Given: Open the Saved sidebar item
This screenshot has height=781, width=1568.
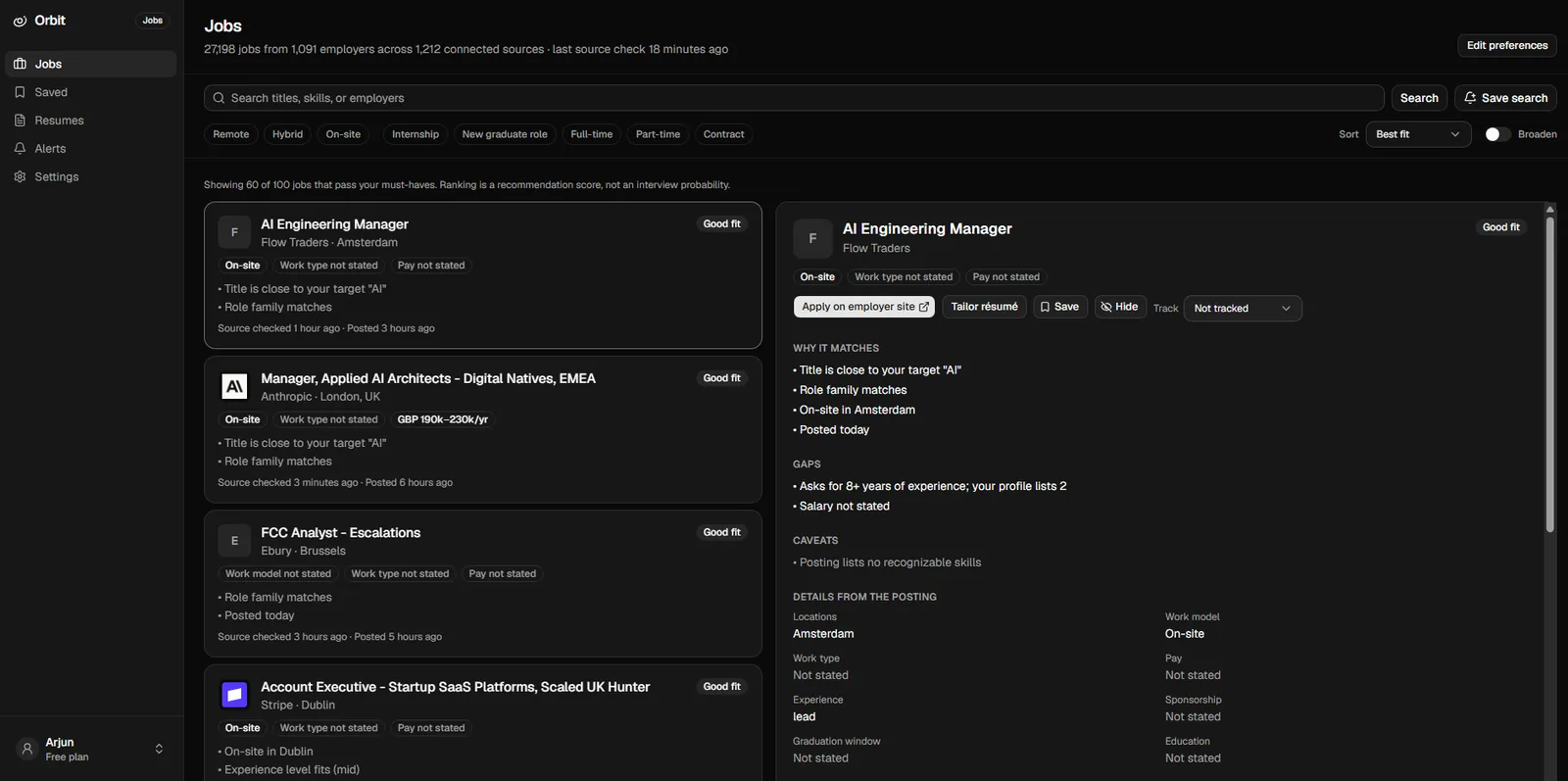Looking at the screenshot, I should coord(91,92).
